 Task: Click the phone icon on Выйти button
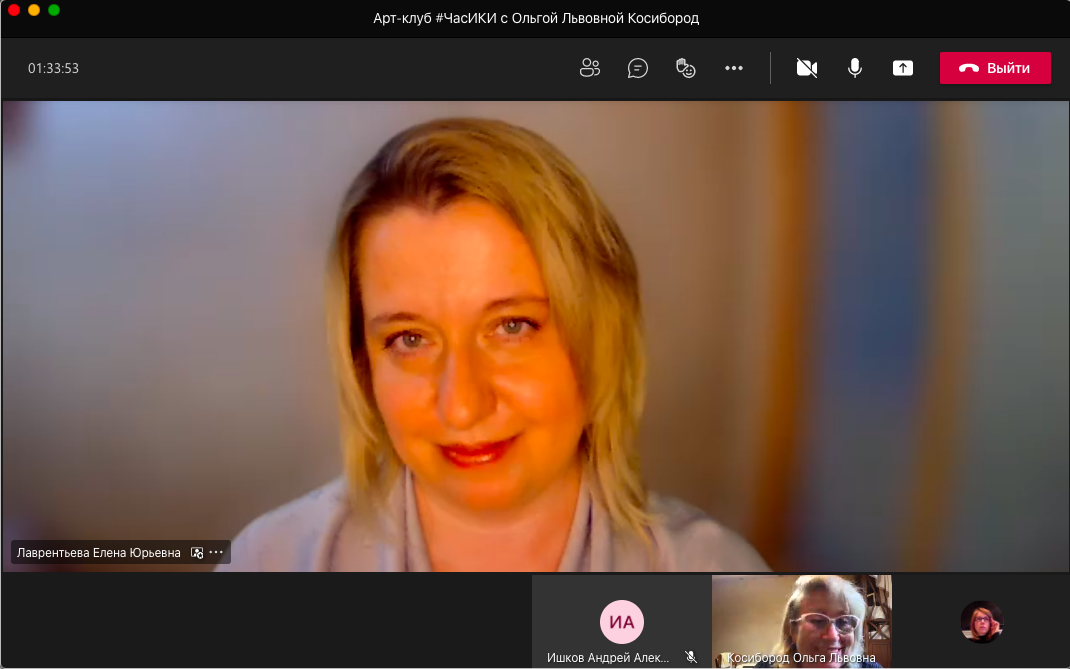(968, 68)
